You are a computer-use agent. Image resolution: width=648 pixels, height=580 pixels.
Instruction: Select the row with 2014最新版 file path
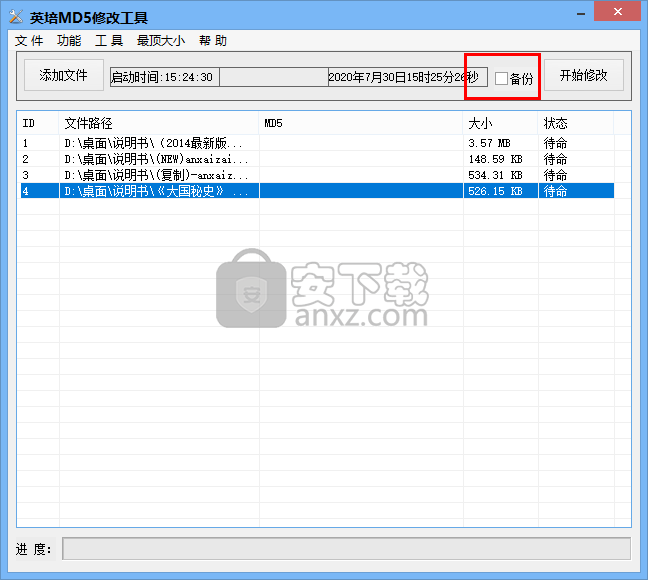(317, 143)
